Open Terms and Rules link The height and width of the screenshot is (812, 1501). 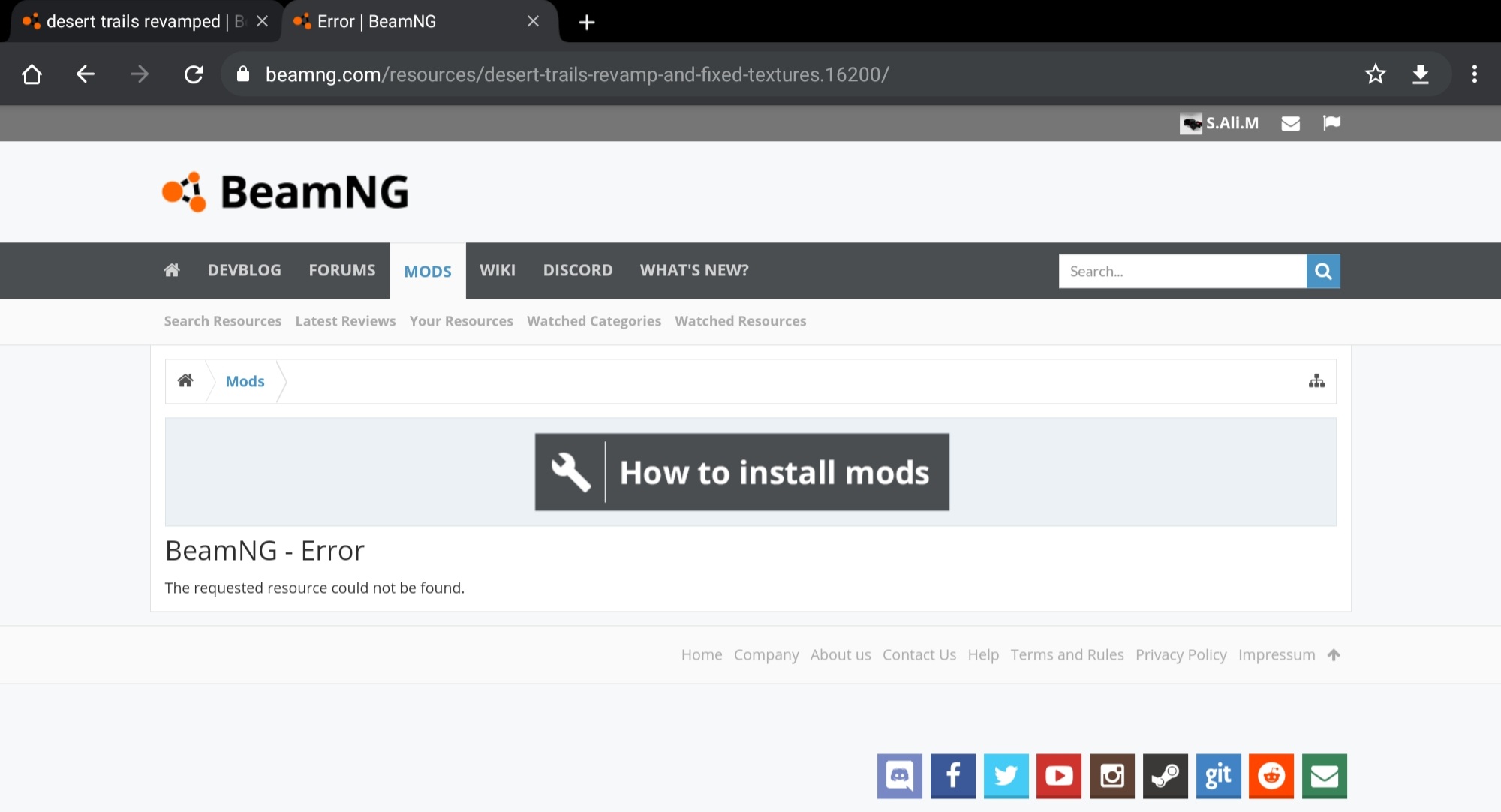pos(1067,654)
